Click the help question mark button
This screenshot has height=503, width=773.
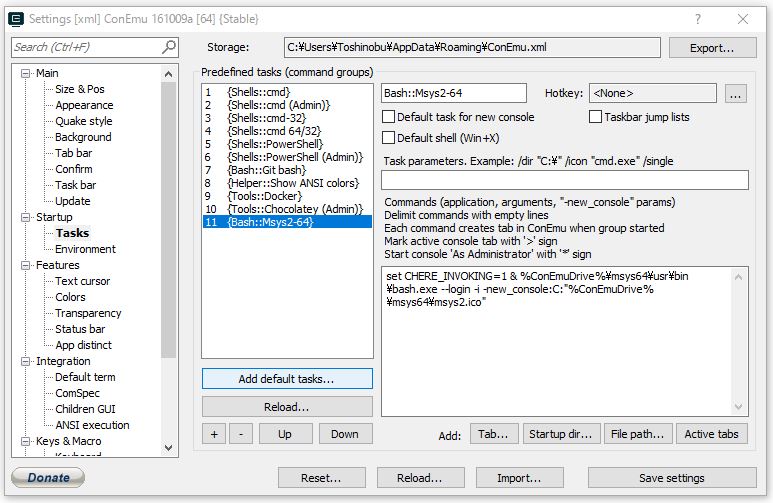[x=698, y=19]
